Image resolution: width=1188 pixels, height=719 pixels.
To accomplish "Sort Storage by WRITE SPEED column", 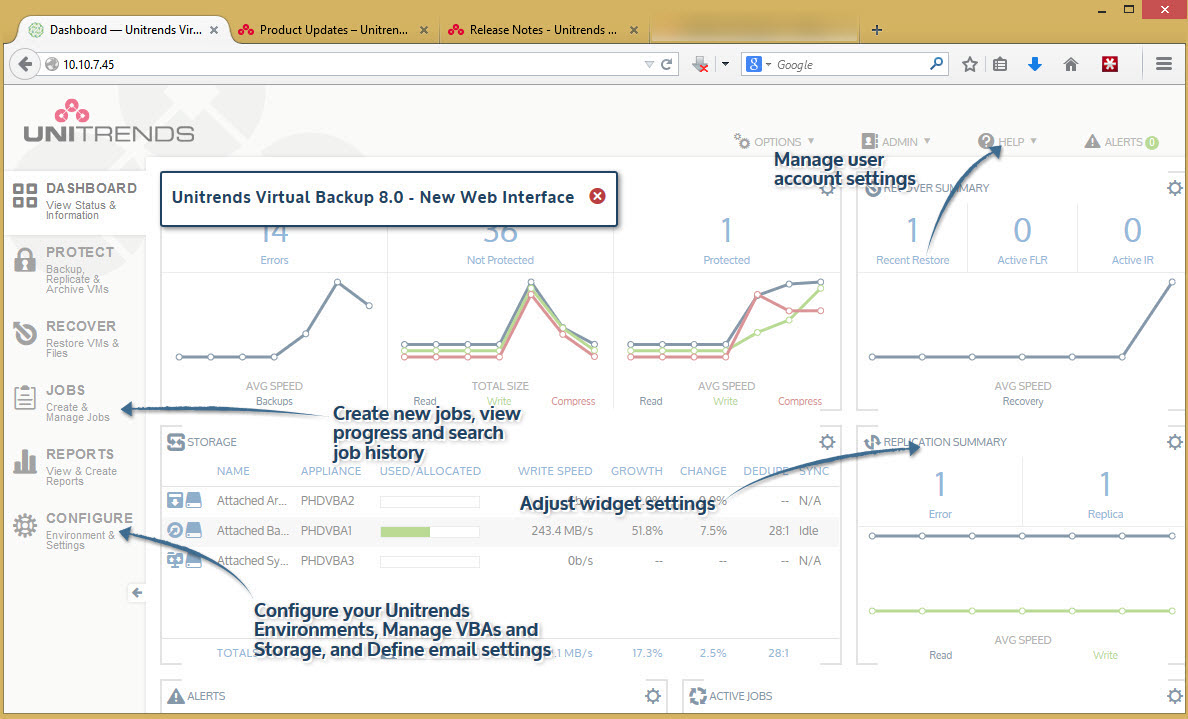I will click(555, 470).
